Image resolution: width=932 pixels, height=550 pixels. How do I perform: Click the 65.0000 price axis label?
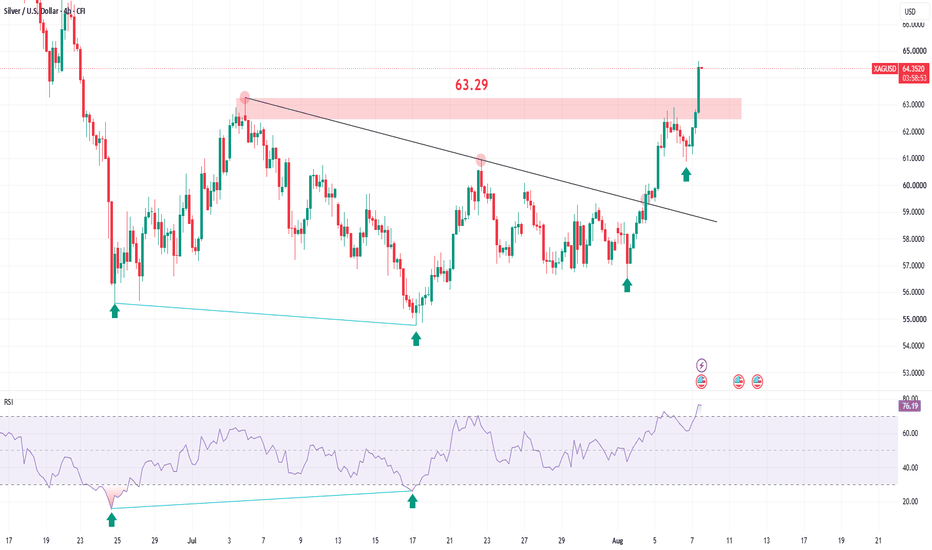coord(914,51)
